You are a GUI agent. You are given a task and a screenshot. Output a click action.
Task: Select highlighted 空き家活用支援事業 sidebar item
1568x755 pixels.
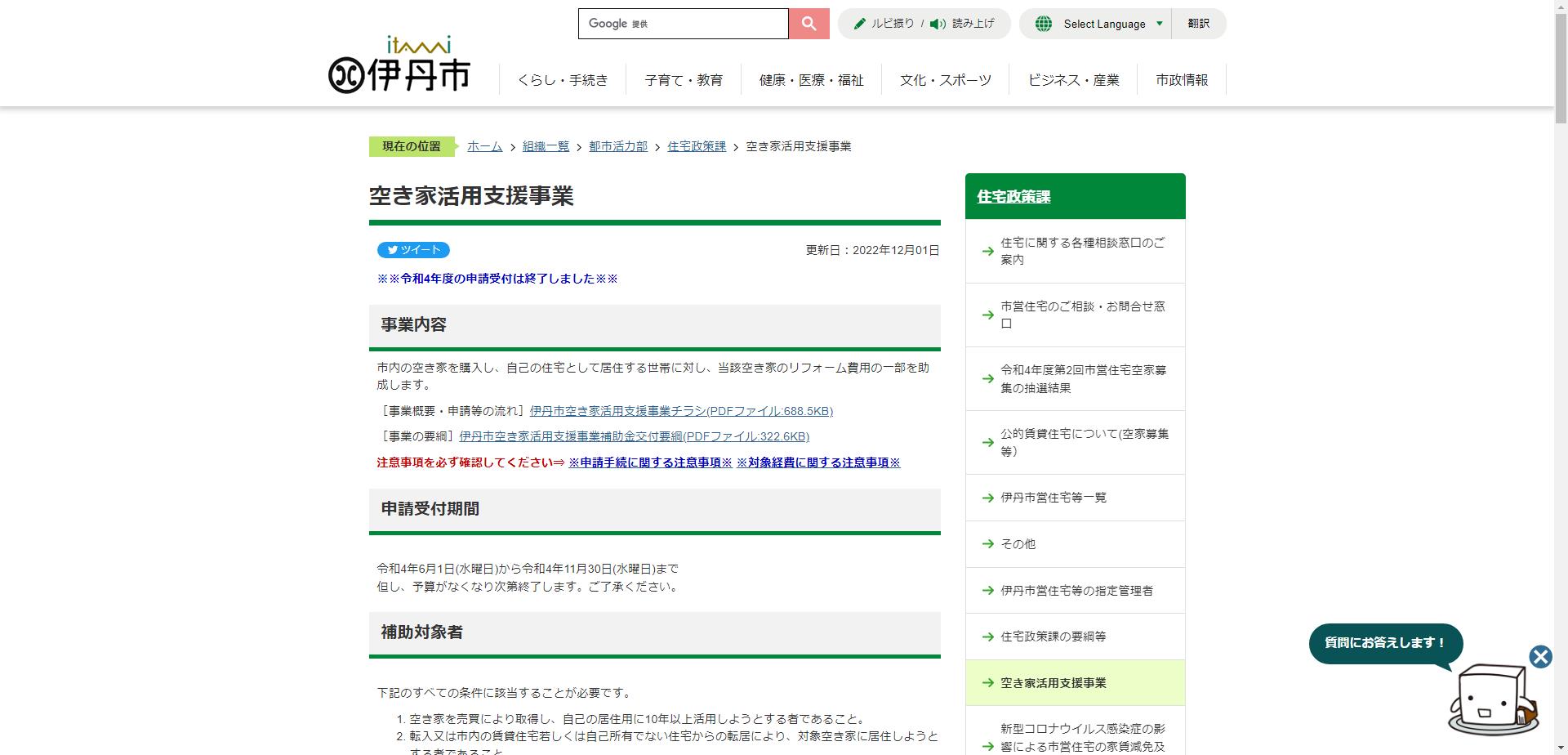(x=1075, y=683)
